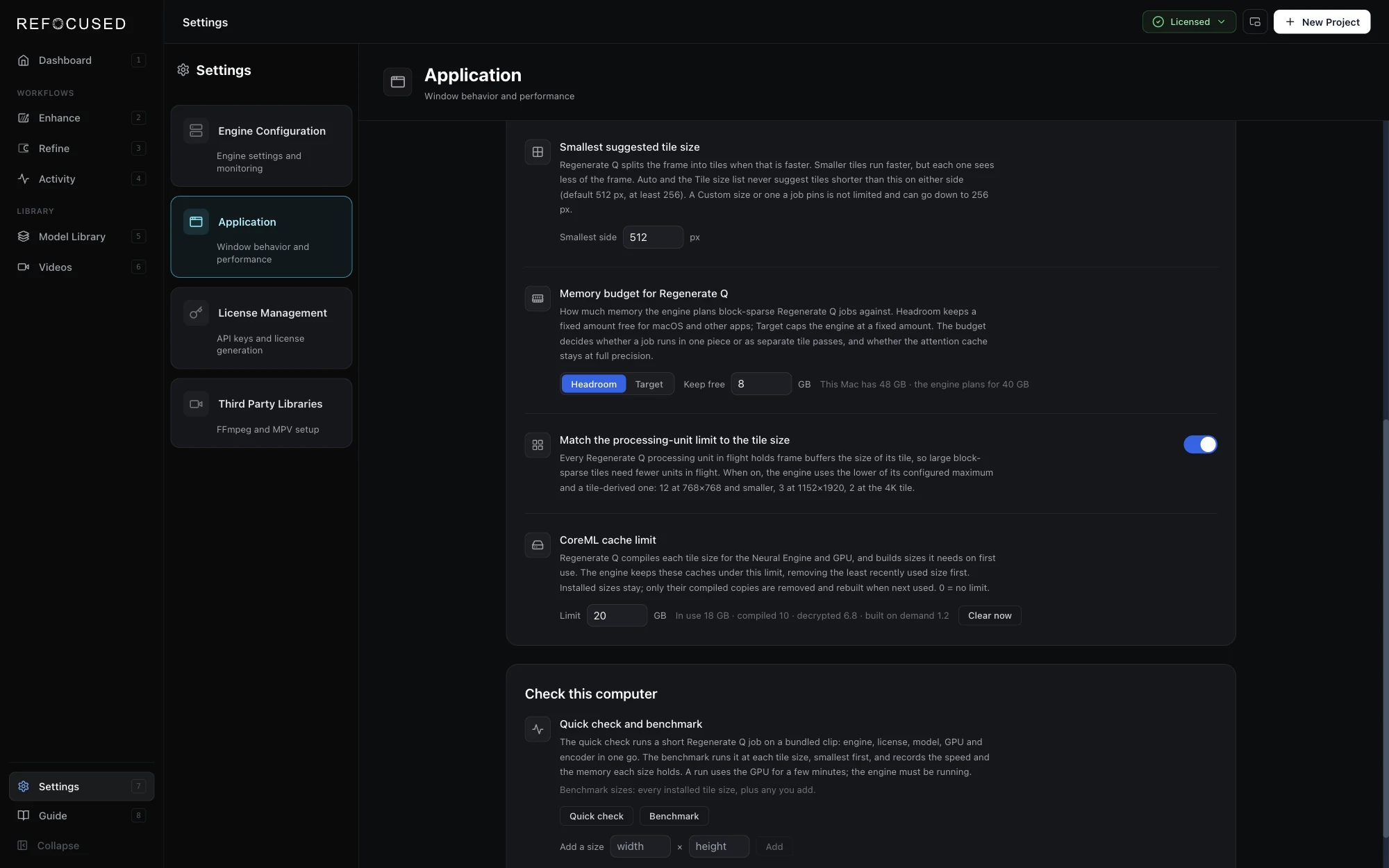Open the Enhance workflow icon

pos(24,118)
